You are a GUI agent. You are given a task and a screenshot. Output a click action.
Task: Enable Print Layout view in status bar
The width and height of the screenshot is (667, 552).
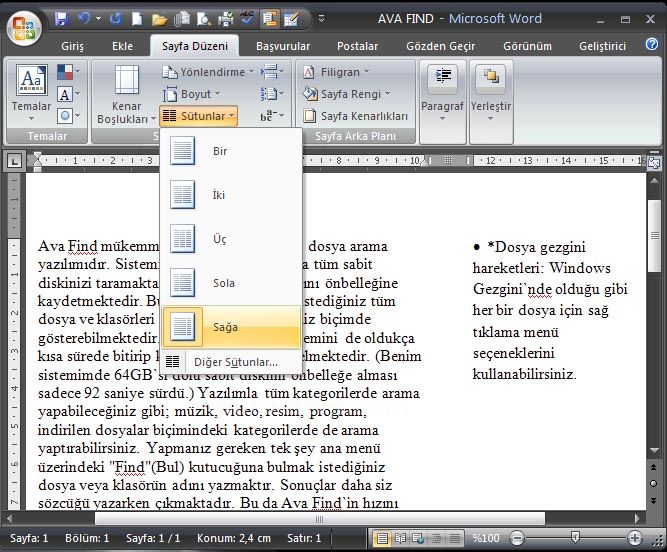coord(382,538)
